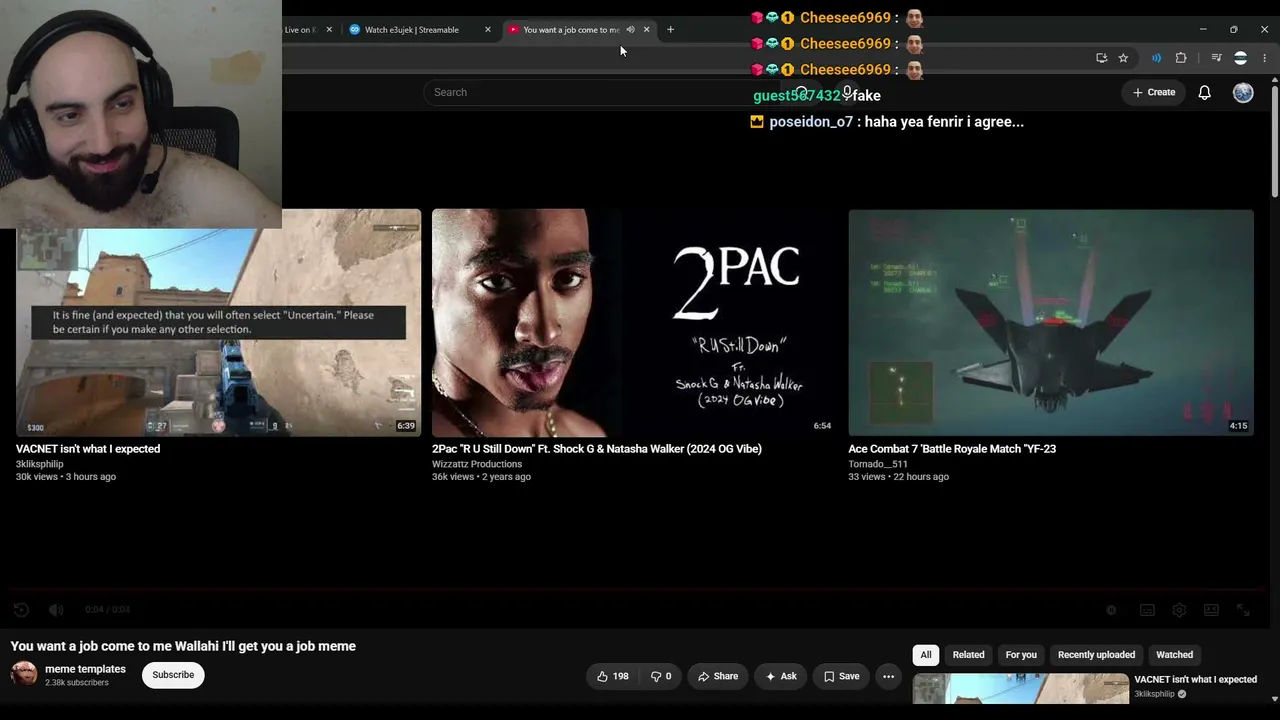Open the 3kliksphilip channel under the VACNET endscreen video
Image resolution: width=1280 pixels, height=720 pixels.
pyautogui.click(x=39, y=464)
